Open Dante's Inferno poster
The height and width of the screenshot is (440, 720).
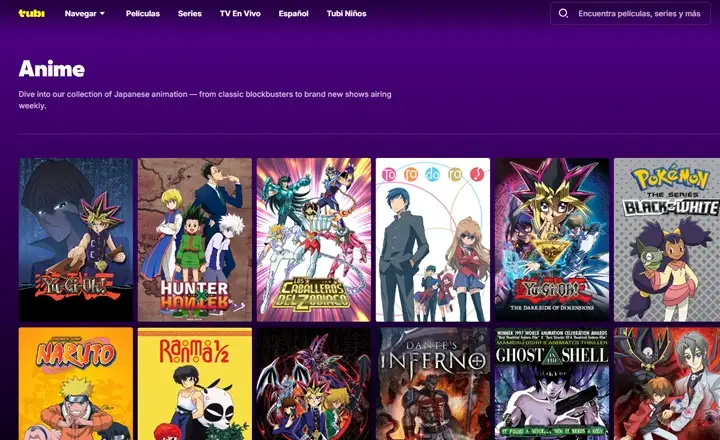point(433,384)
